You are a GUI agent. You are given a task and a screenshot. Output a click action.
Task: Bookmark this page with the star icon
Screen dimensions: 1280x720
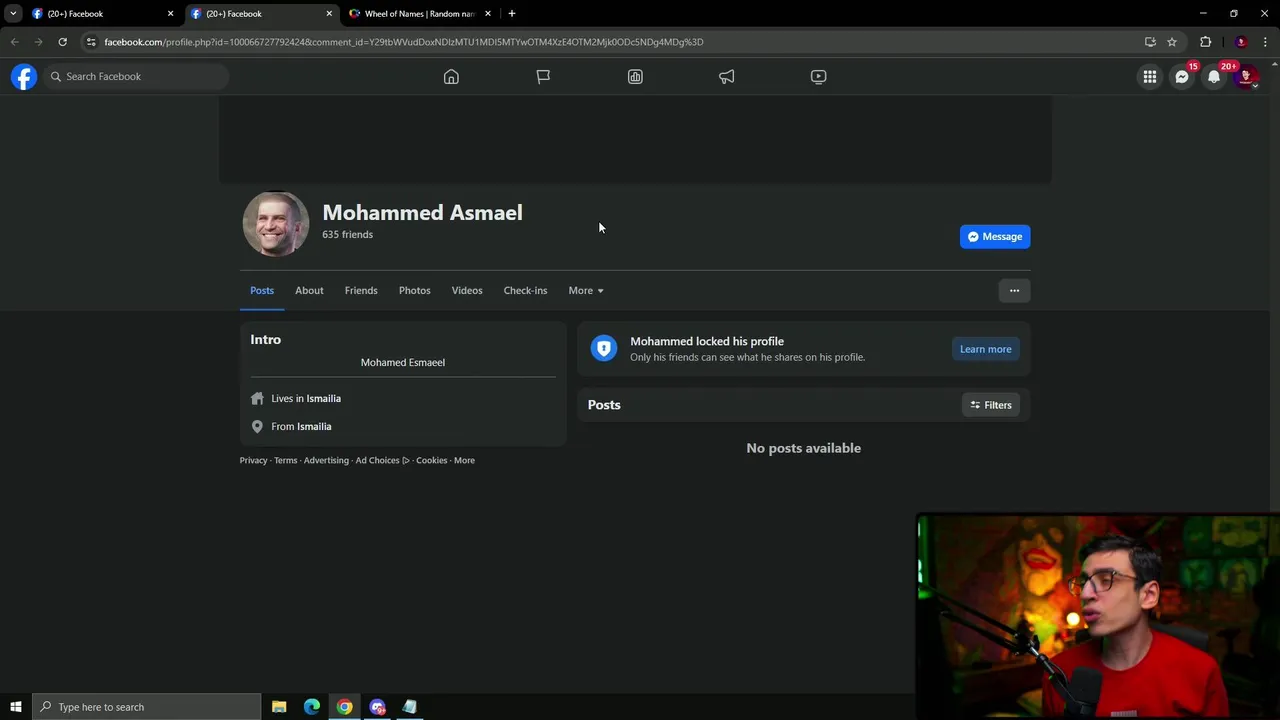(x=1172, y=42)
